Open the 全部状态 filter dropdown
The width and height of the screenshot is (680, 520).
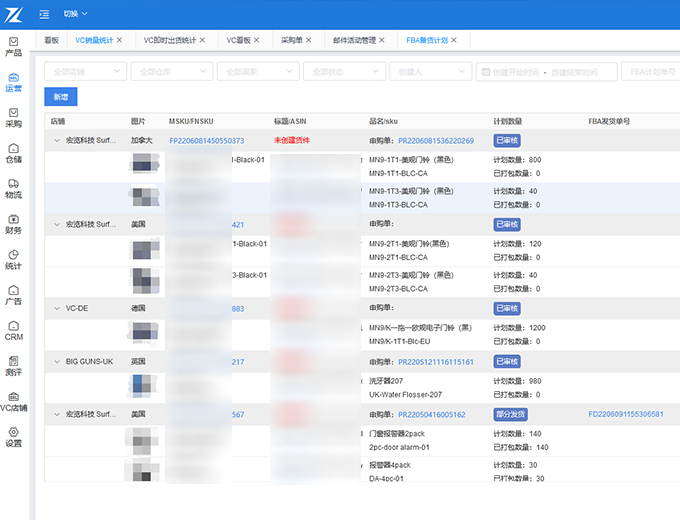click(x=344, y=72)
